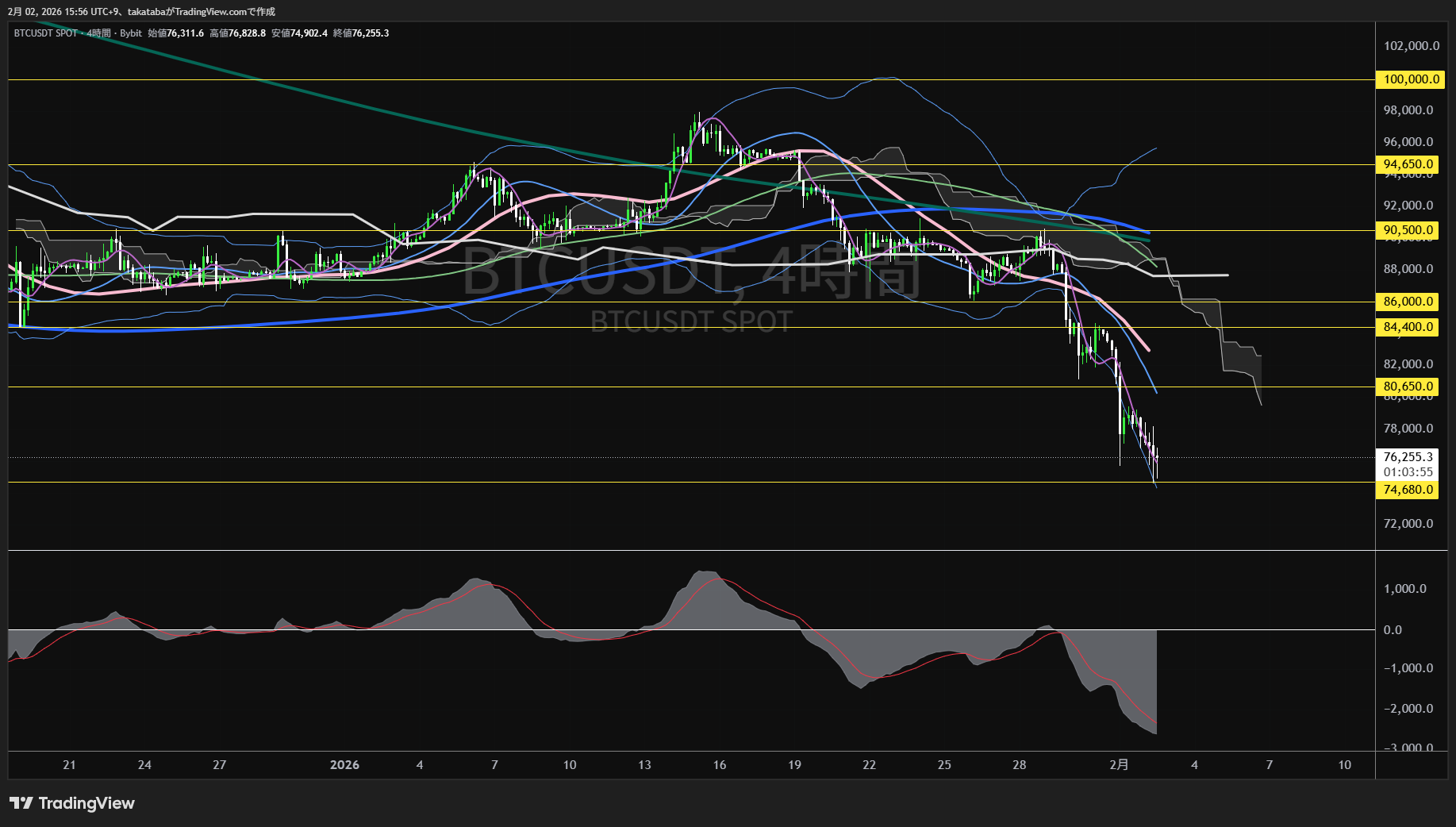The width and height of the screenshot is (1456, 827).
Task: Select the 80,650.0 yellow price label
Action: (1406, 387)
